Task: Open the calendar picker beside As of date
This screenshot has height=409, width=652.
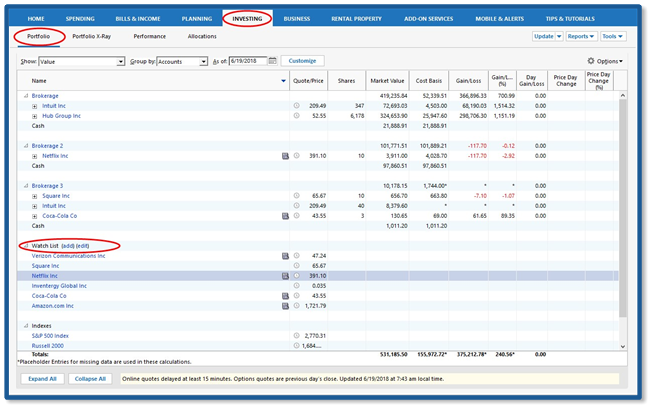Action: tap(274, 61)
